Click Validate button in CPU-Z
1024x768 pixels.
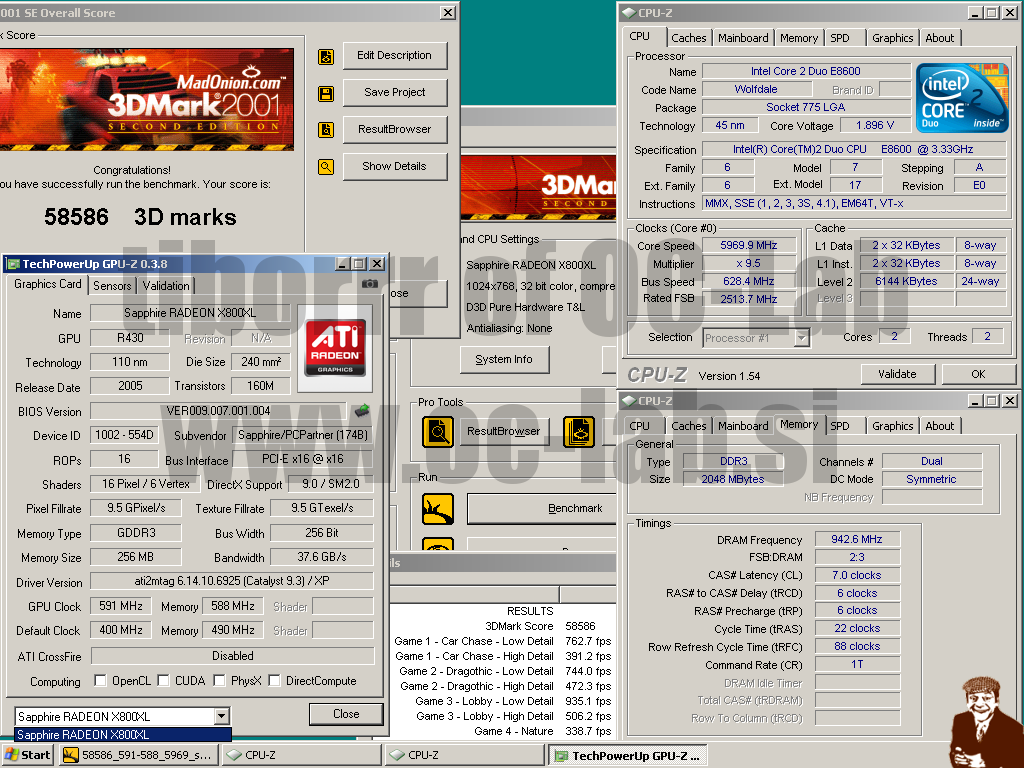coord(897,374)
